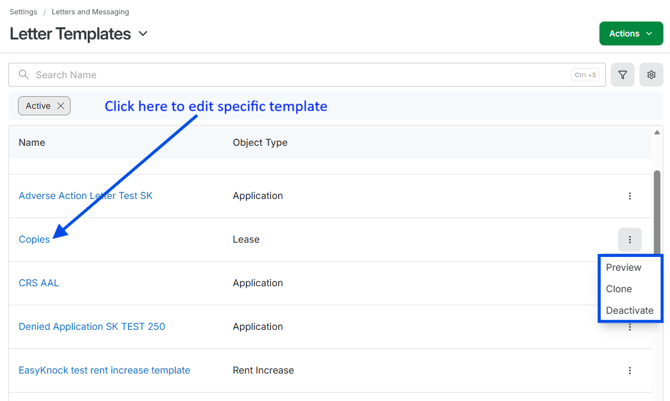Open three-dot menu for EasyKnock rent increase row

point(629,370)
